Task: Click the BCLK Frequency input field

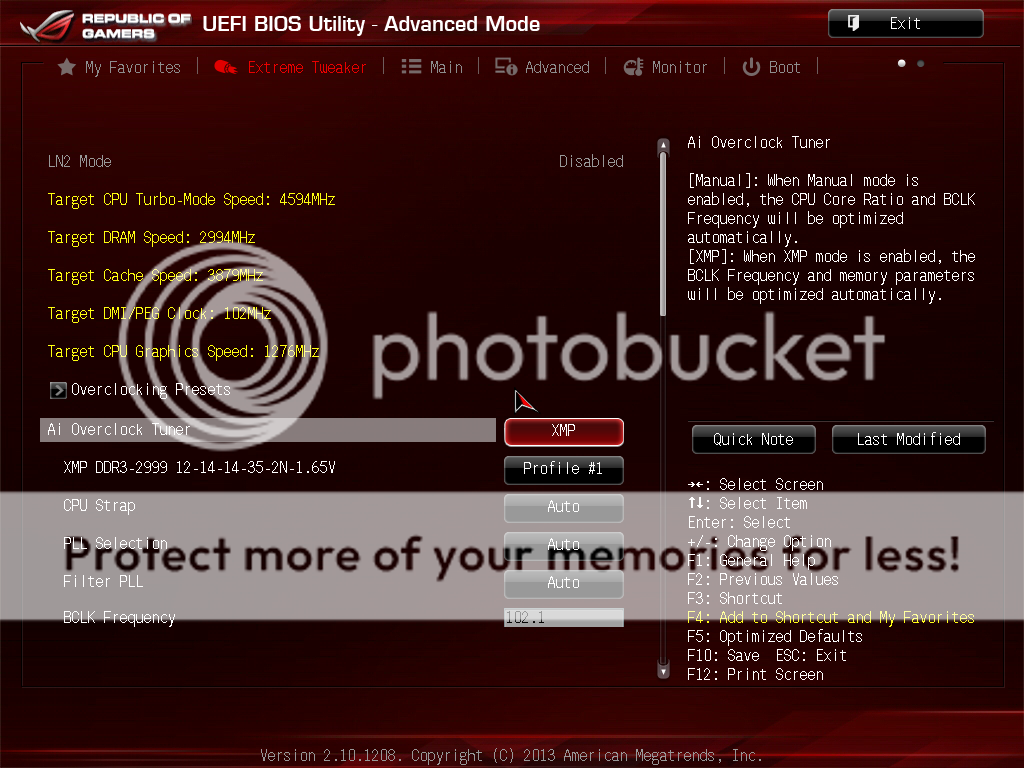Action: pyautogui.click(x=563, y=618)
